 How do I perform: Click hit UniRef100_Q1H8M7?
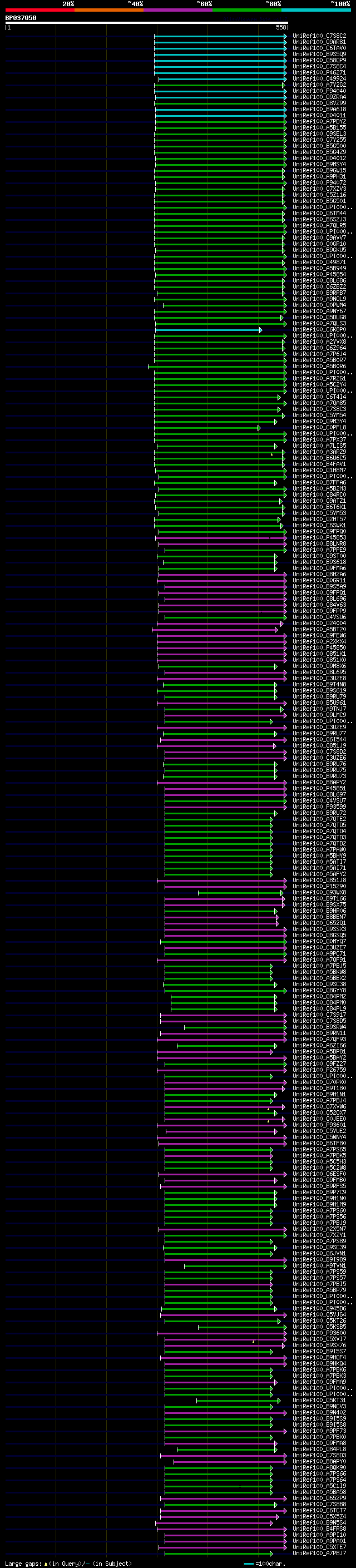(319, 471)
